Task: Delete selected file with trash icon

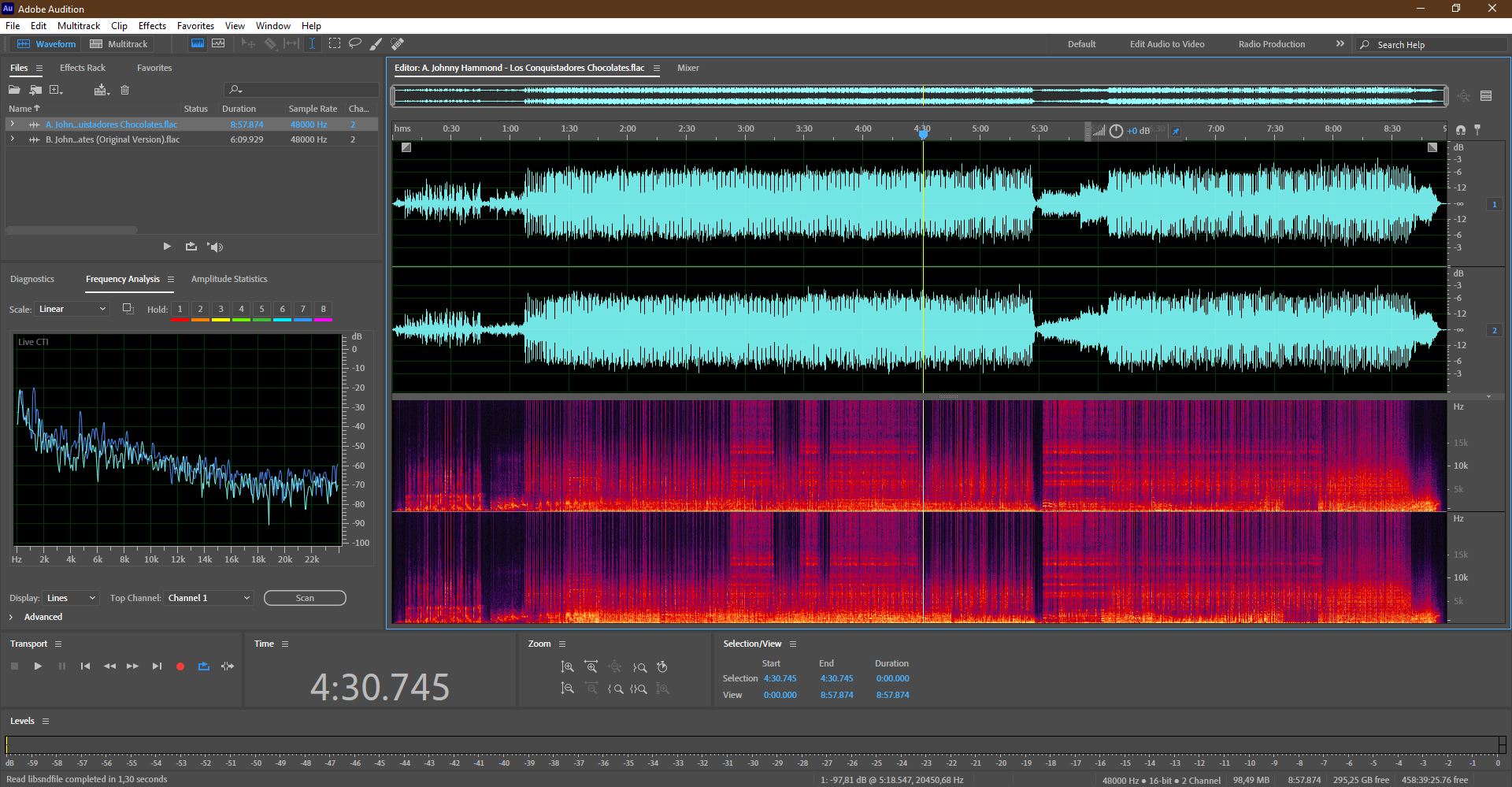Action: [124, 90]
